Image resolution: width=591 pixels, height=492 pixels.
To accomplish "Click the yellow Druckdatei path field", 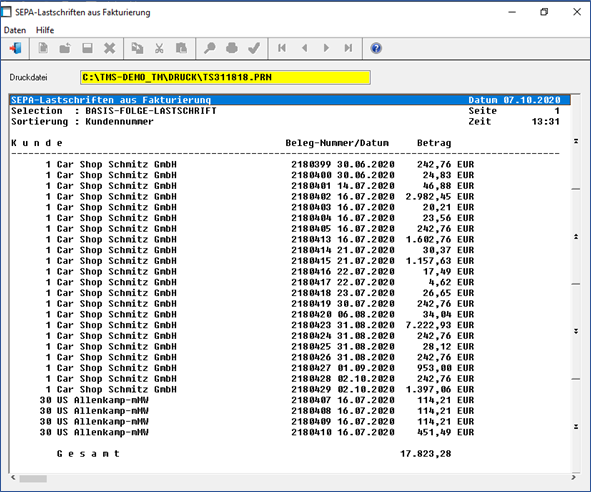I will coord(225,77).
